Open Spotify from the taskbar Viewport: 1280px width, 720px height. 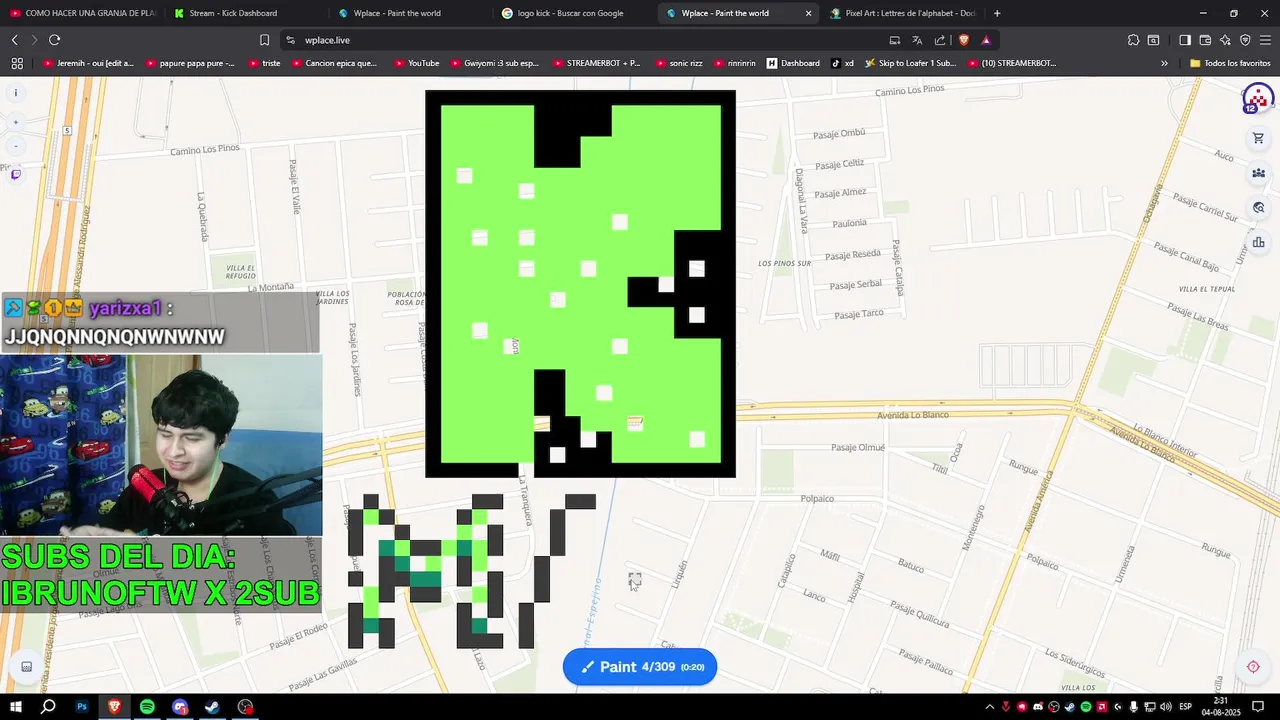[147, 707]
